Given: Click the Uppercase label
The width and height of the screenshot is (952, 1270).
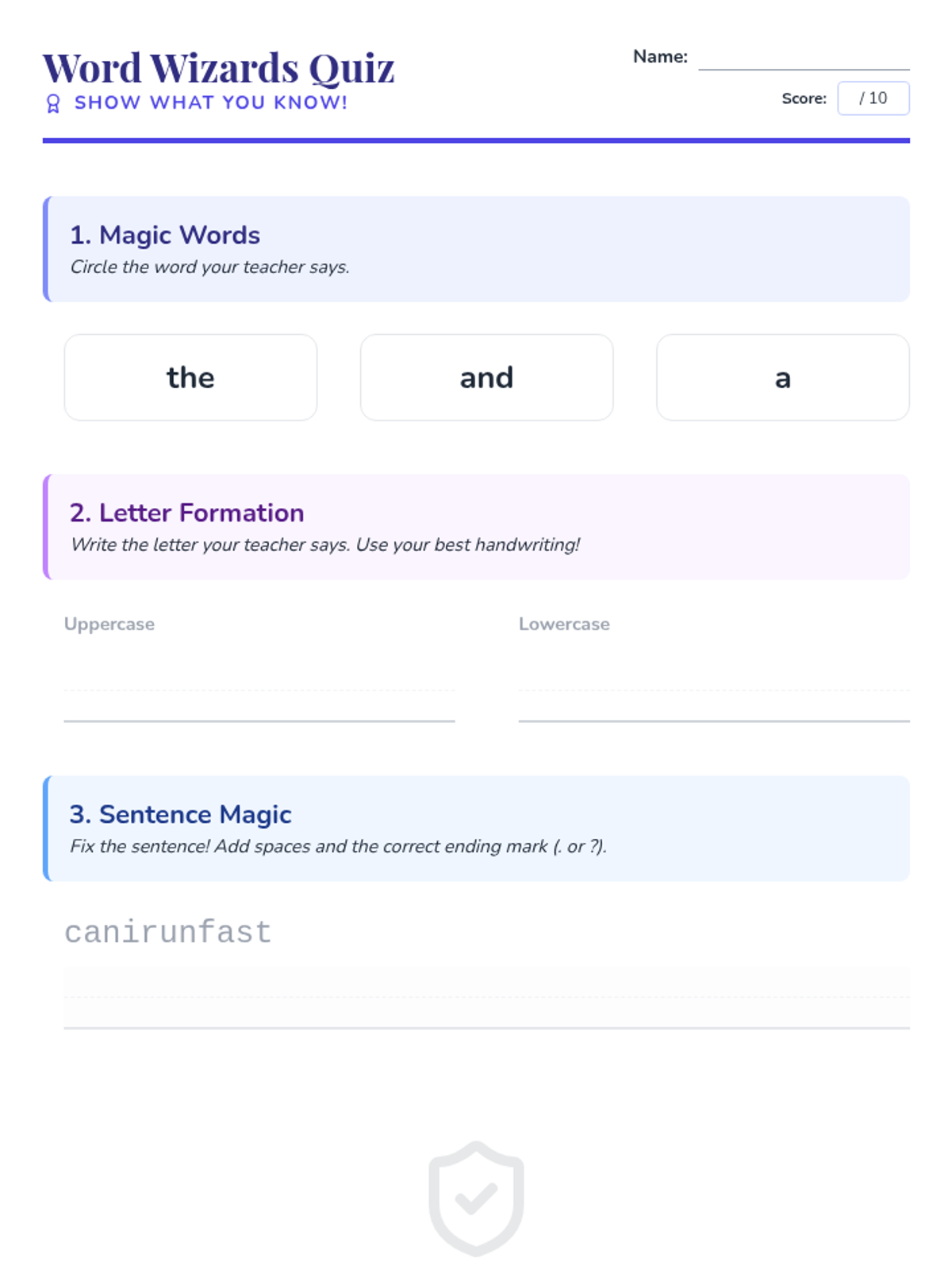Looking at the screenshot, I should point(109,624).
